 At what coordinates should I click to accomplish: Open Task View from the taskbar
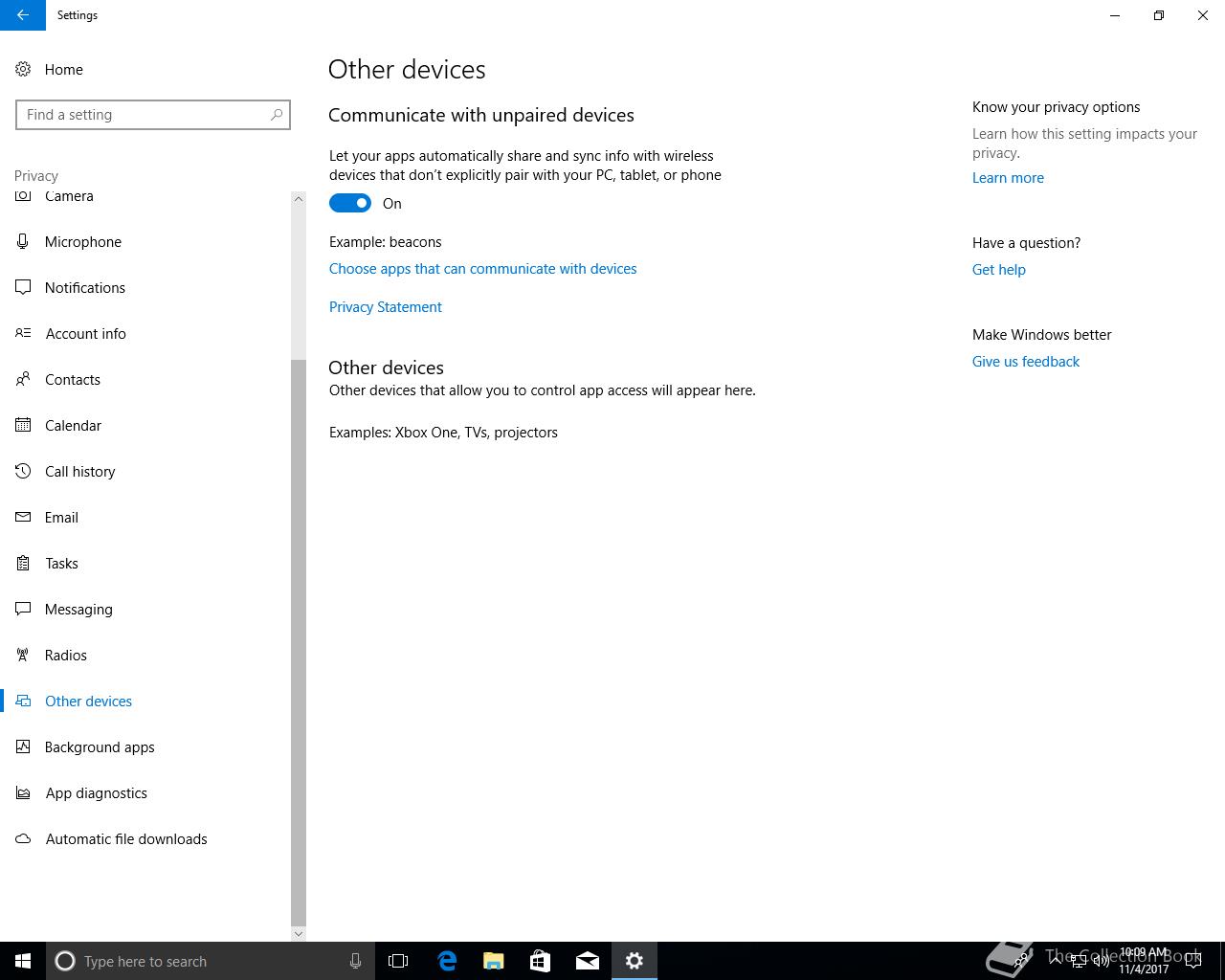point(398,961)
